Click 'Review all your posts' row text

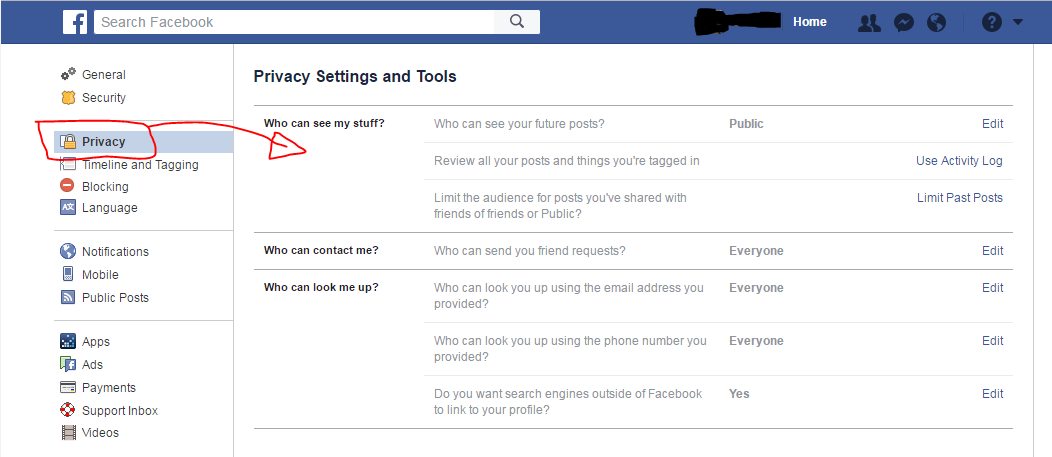pos(567,160)
